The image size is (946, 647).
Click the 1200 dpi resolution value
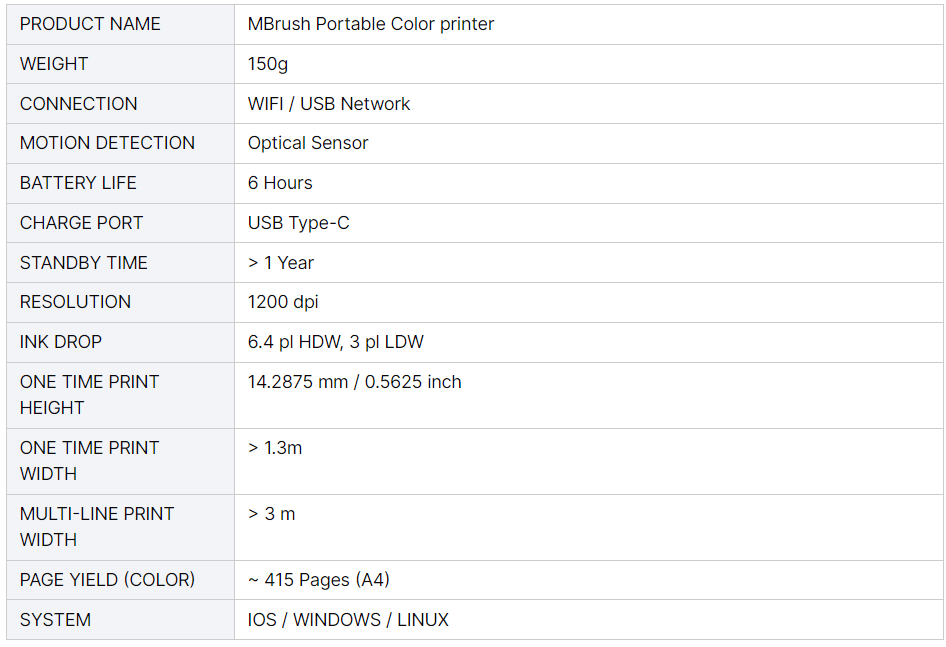pyautogui.click(x=282, y=302)
